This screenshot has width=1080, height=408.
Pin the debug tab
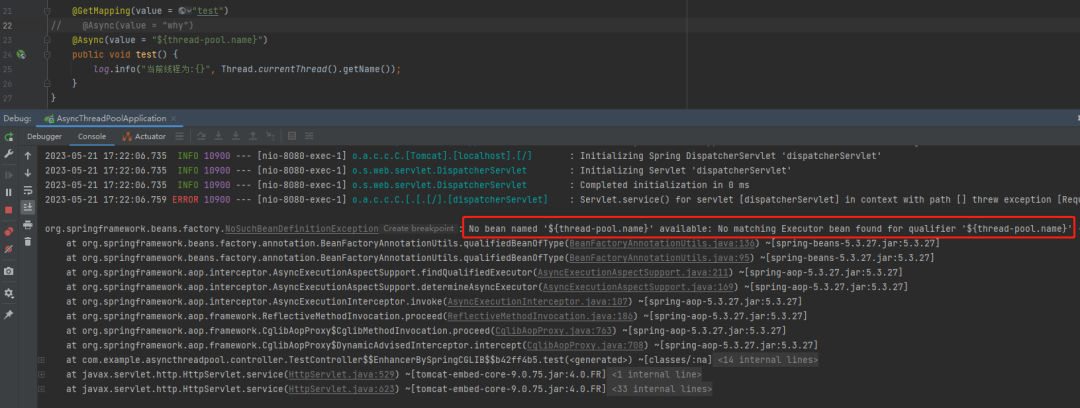tap(9, 314)
